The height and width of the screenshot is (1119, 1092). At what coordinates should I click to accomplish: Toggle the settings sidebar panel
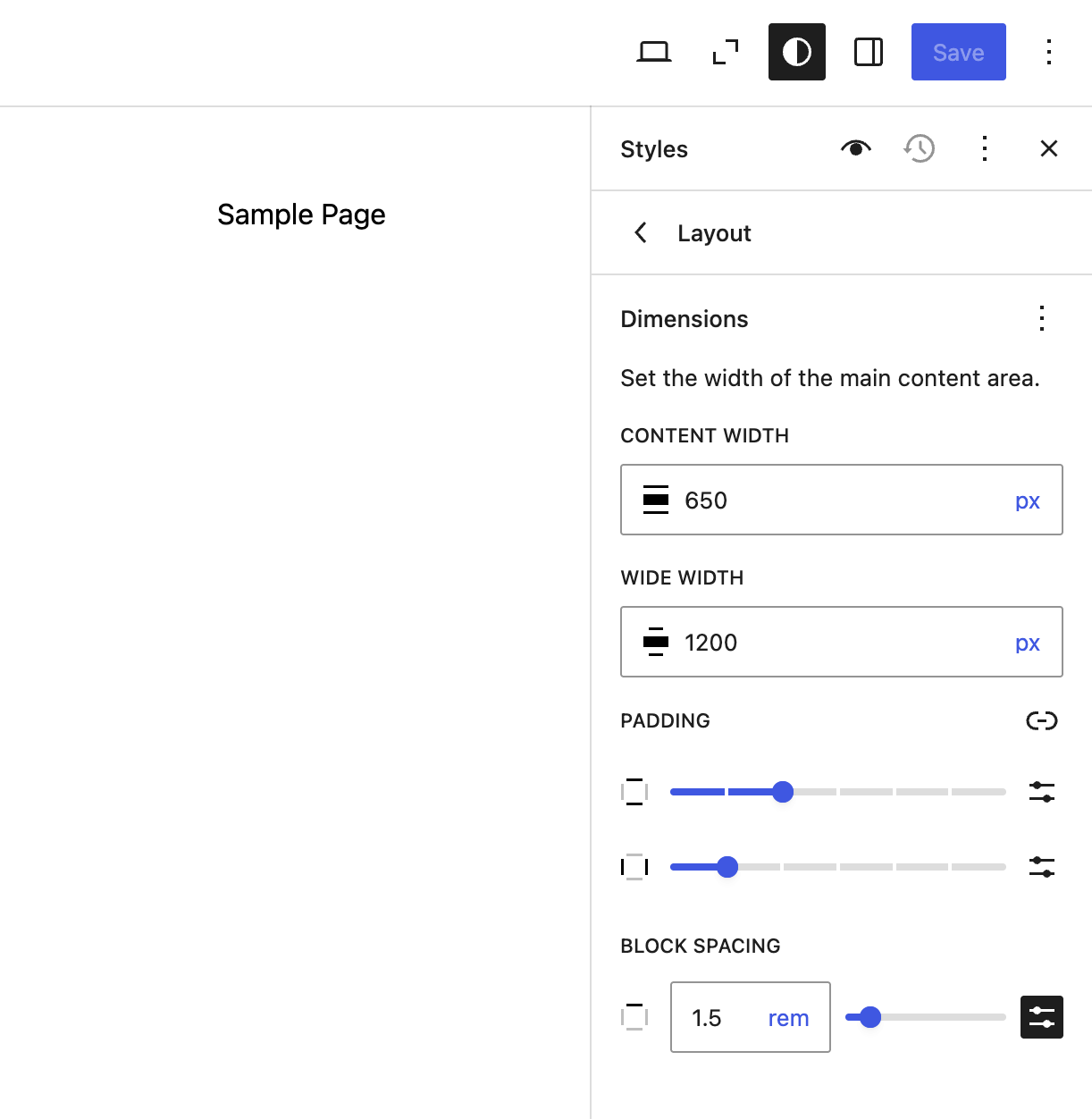tap(868, 52)
